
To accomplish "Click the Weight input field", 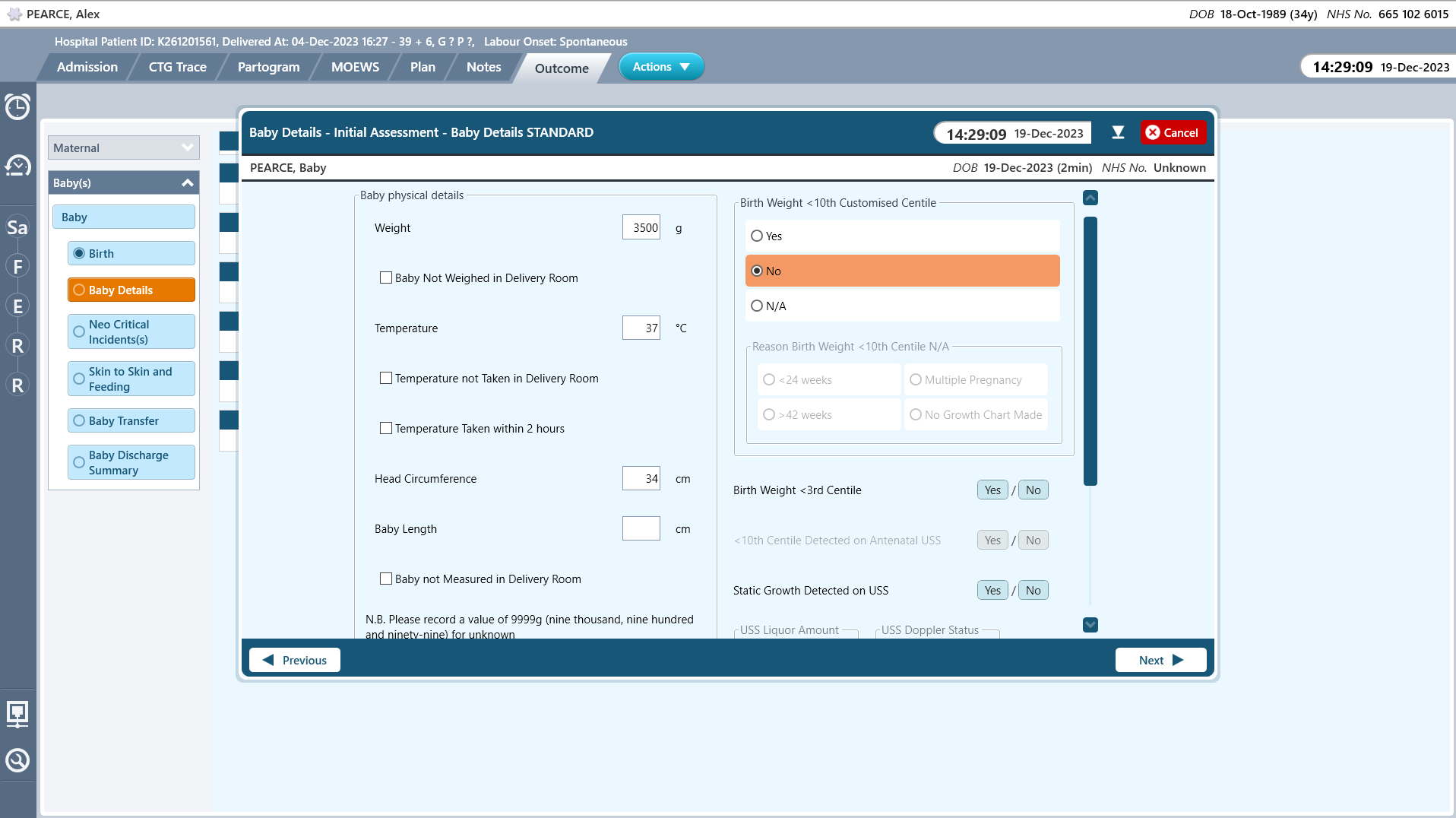I will [641, 227].
